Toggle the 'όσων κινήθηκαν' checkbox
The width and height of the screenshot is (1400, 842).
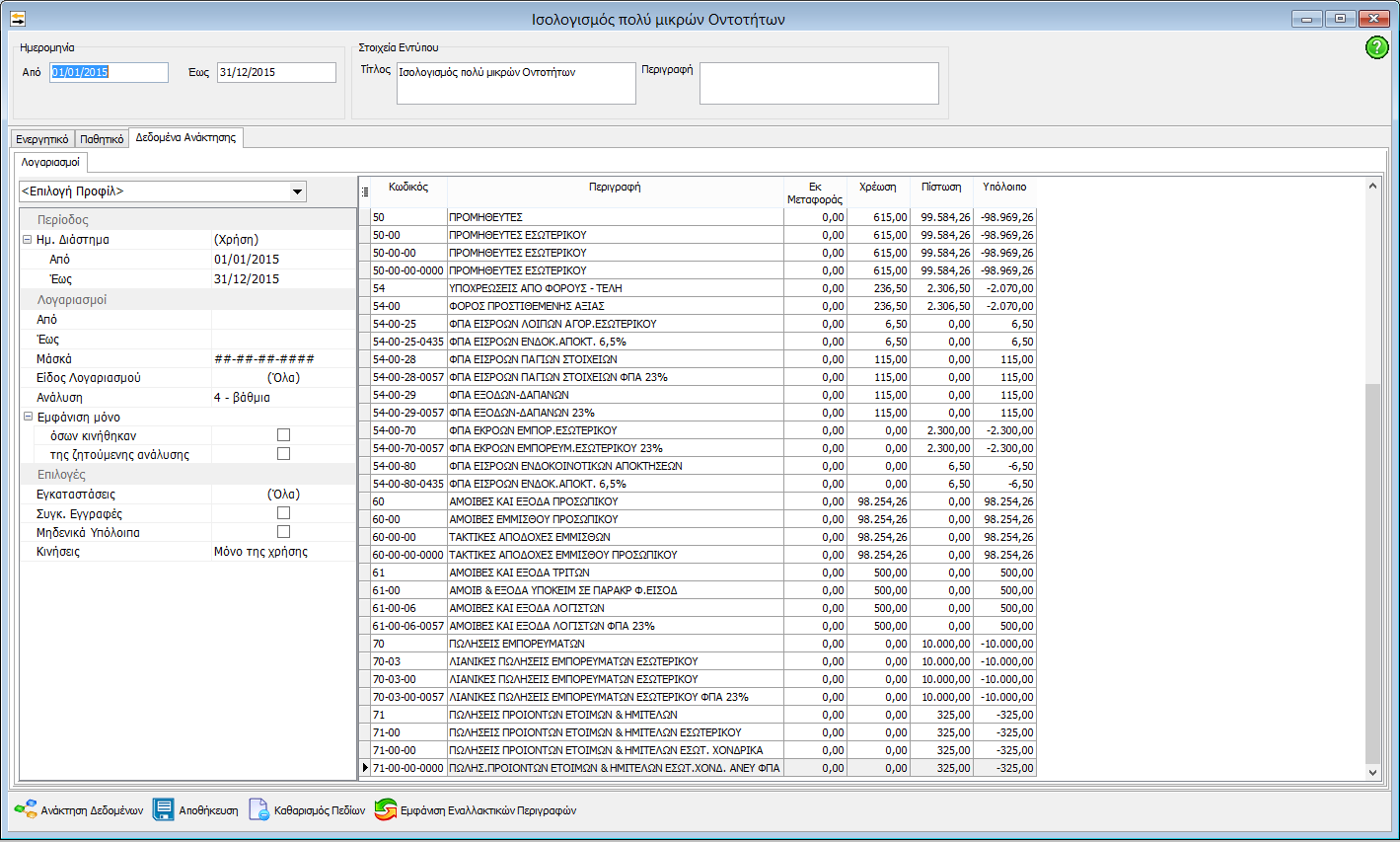[283, 435]
